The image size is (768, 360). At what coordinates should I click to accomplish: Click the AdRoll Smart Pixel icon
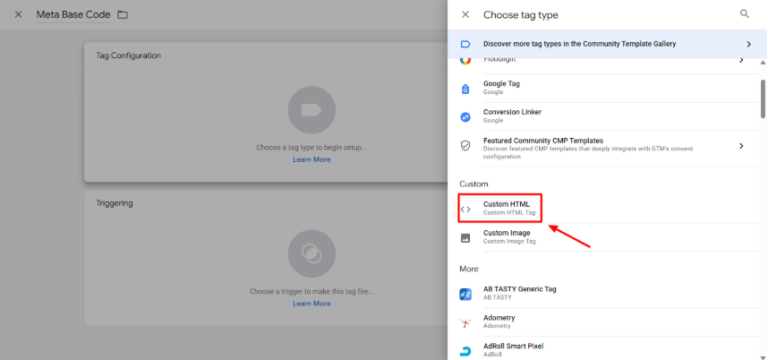click(465, 351)
